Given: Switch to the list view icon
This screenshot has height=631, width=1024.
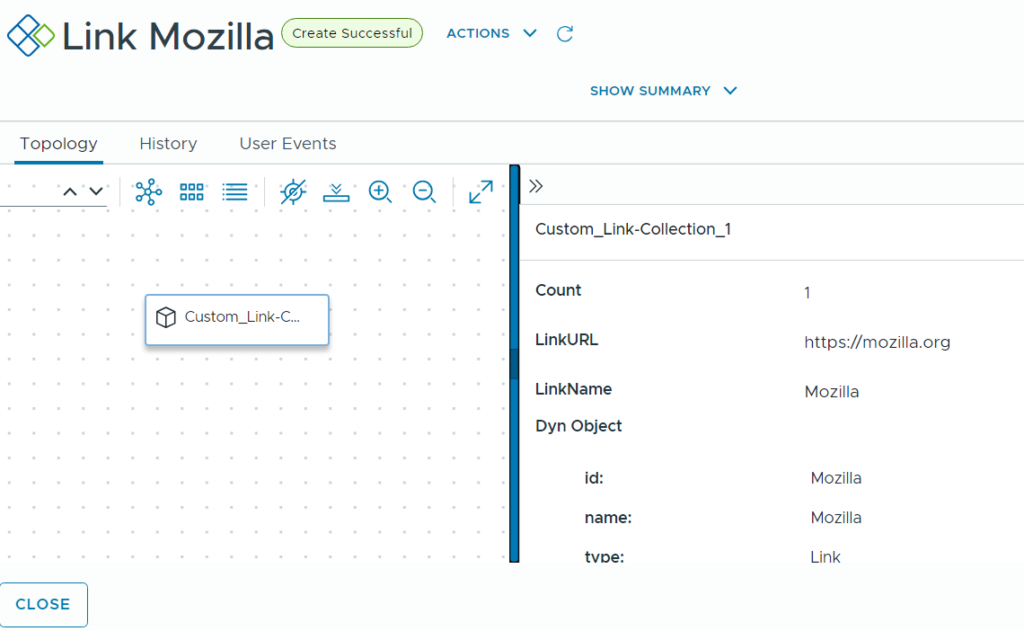Looking at the screenshot, I should [x=235, y=192].
